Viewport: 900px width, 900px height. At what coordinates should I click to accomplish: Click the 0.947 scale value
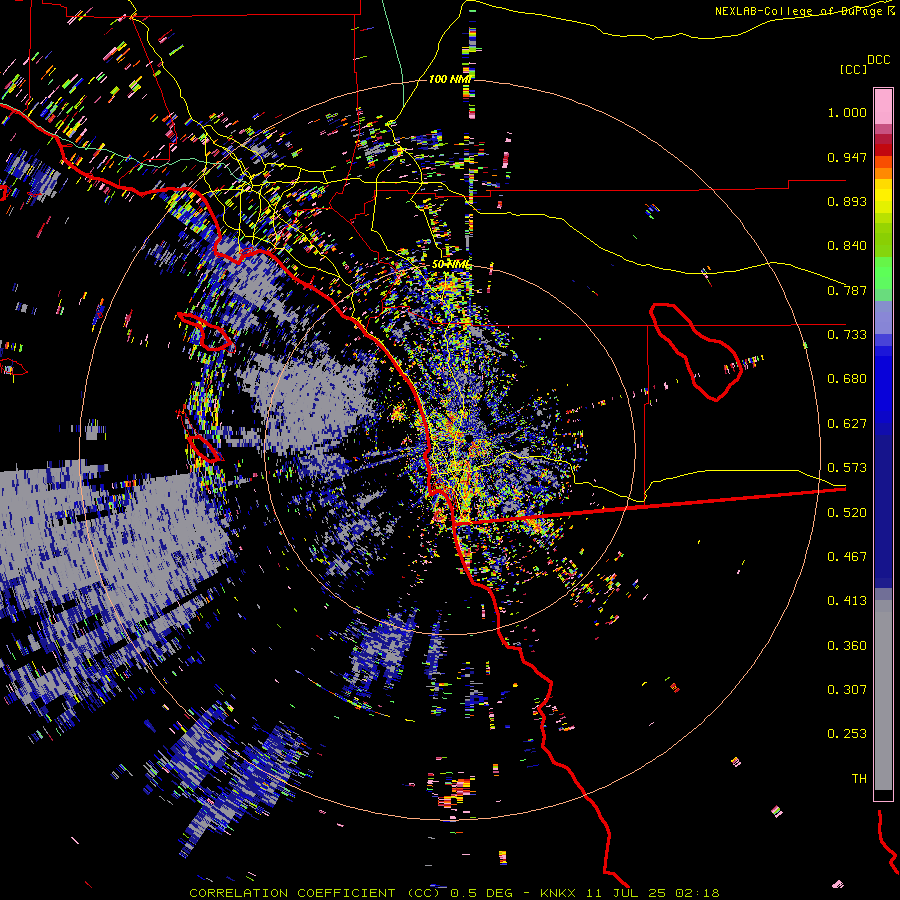coord(847,157)
